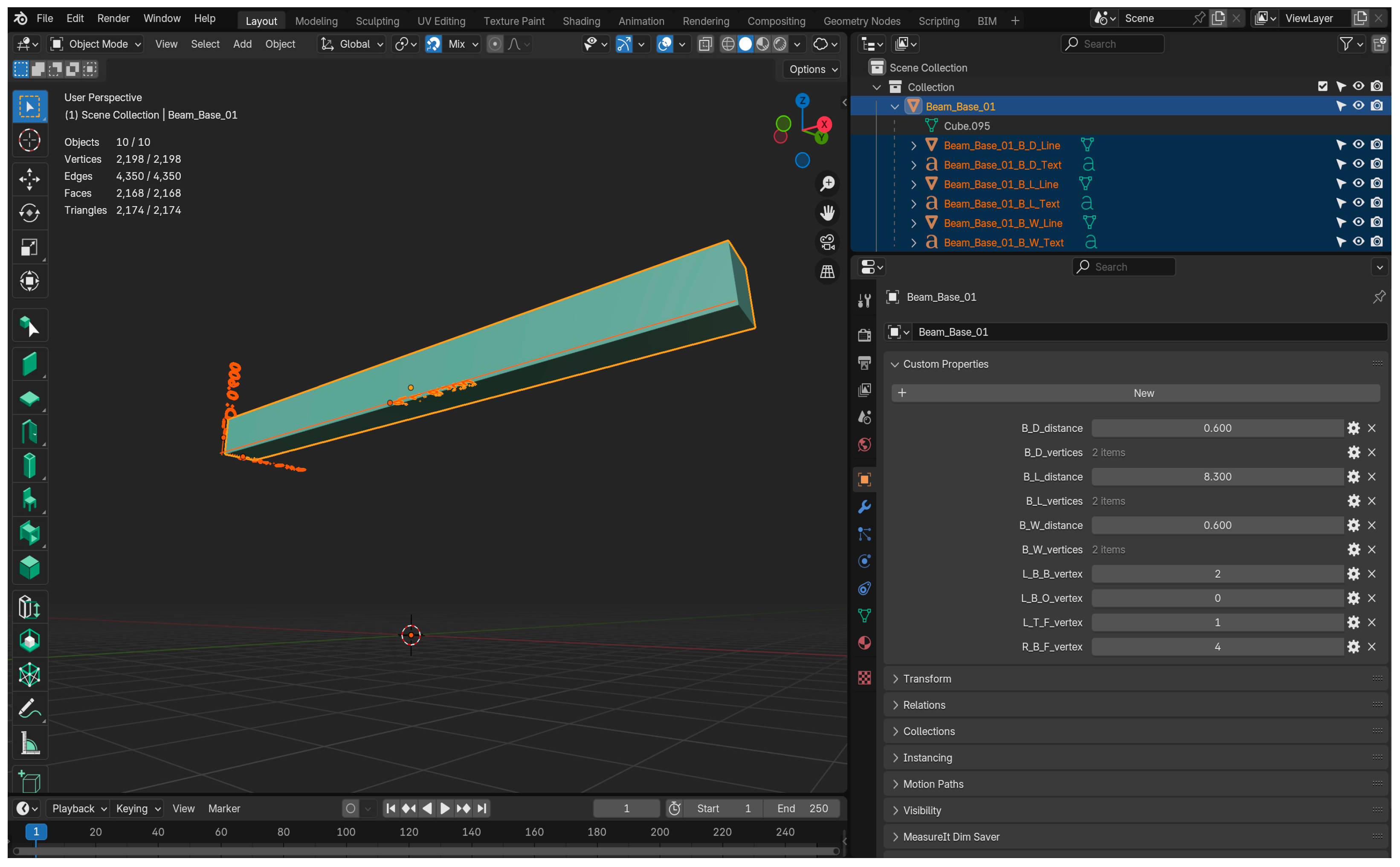Screen dimensions: 1400x867
Task: Toggle the snapping magnet button
Action: pyautogui.click(x=433, y=44)
